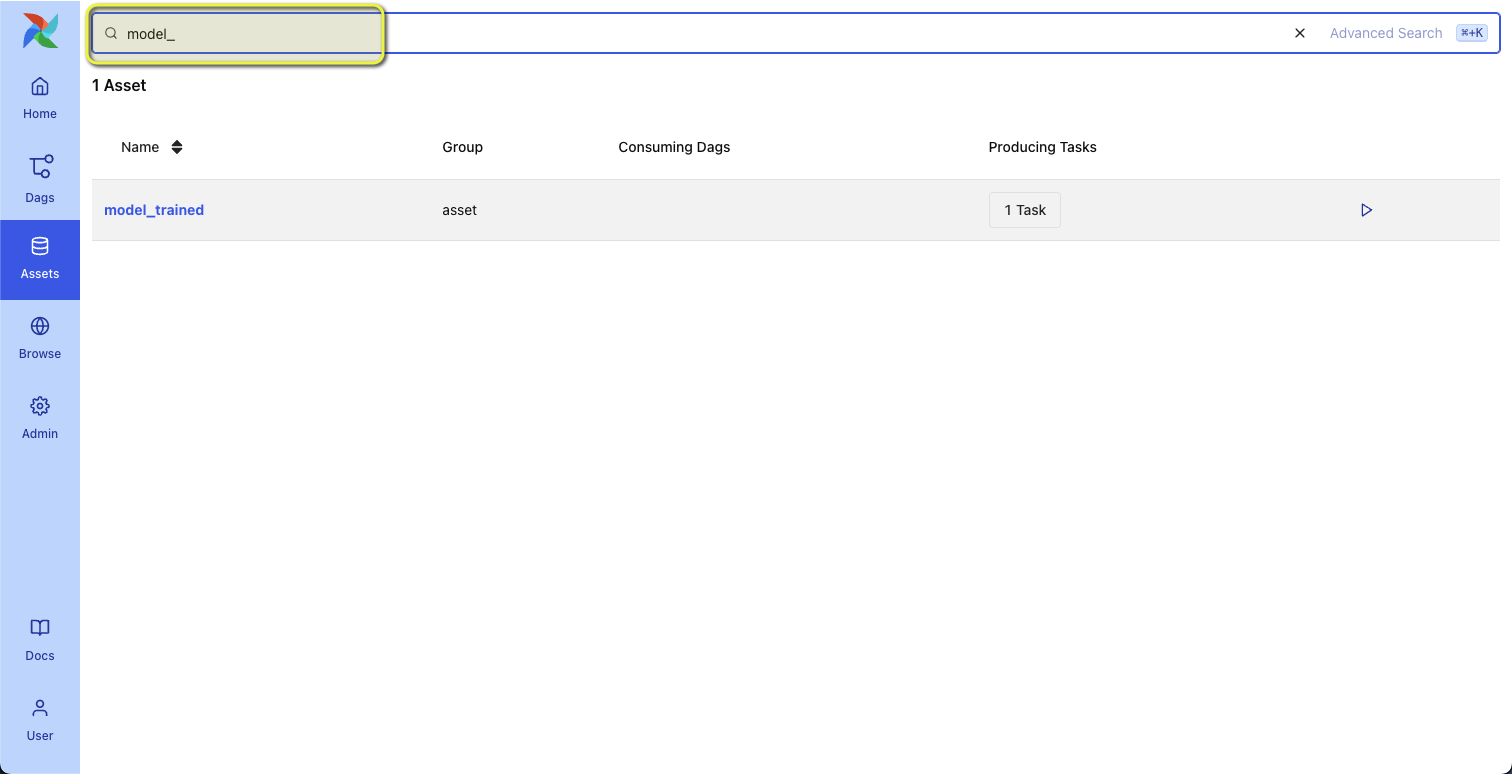Go to Home in sidebar

40,98
